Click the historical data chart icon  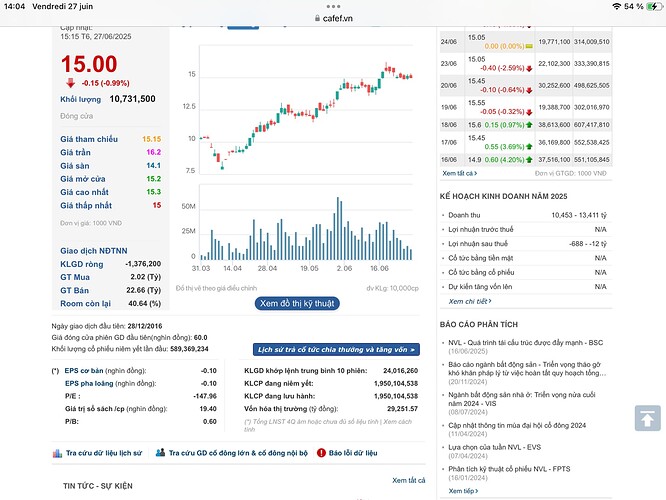(x=57, y=453)
